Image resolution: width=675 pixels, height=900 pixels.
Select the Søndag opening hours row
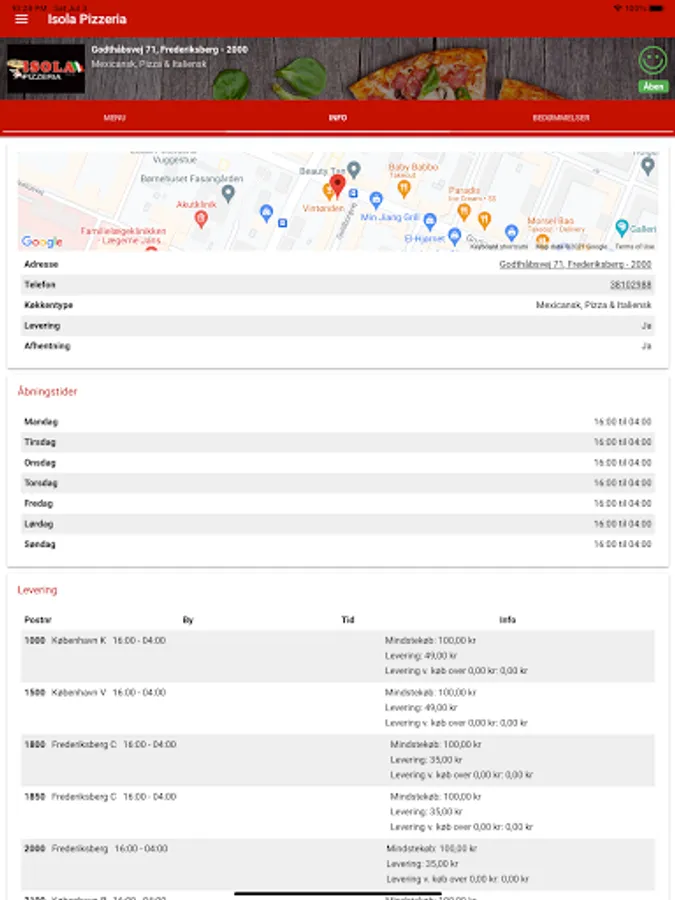[x=338, y=544]
